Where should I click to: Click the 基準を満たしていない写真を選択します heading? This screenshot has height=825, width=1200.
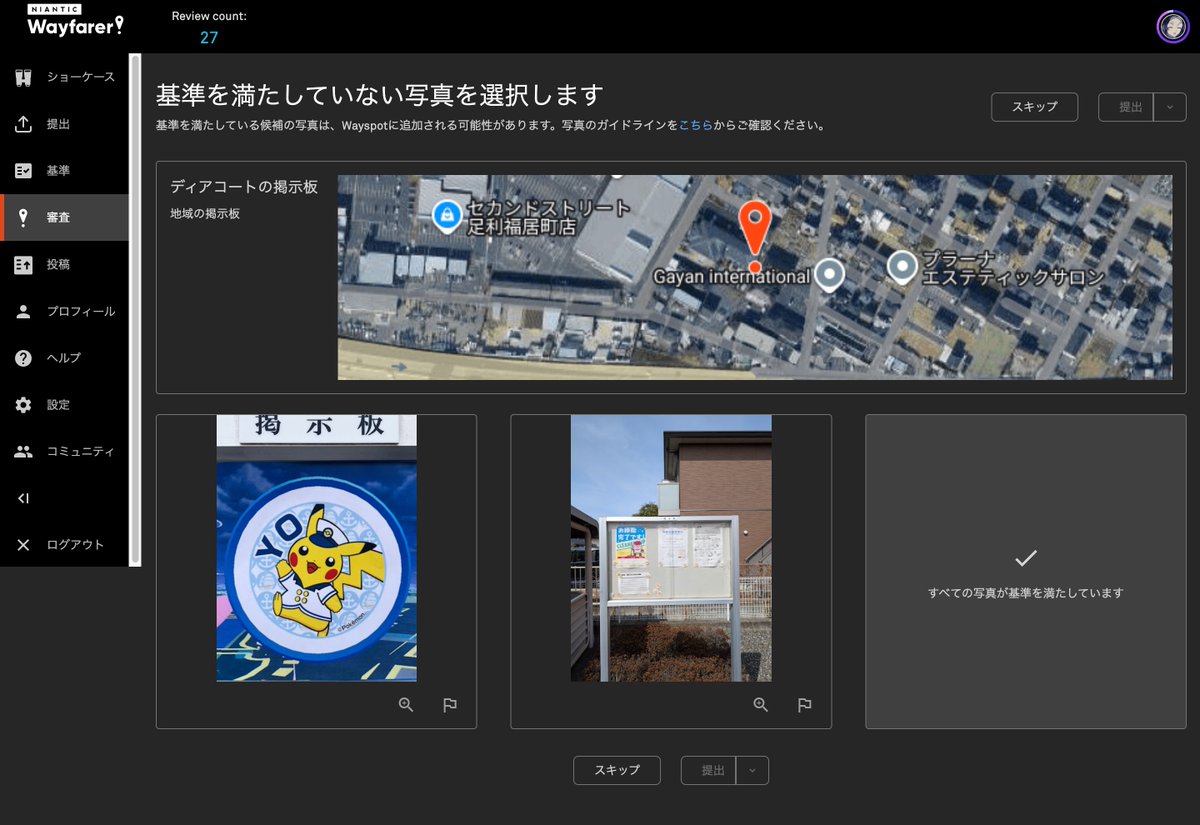coord(380,95)
